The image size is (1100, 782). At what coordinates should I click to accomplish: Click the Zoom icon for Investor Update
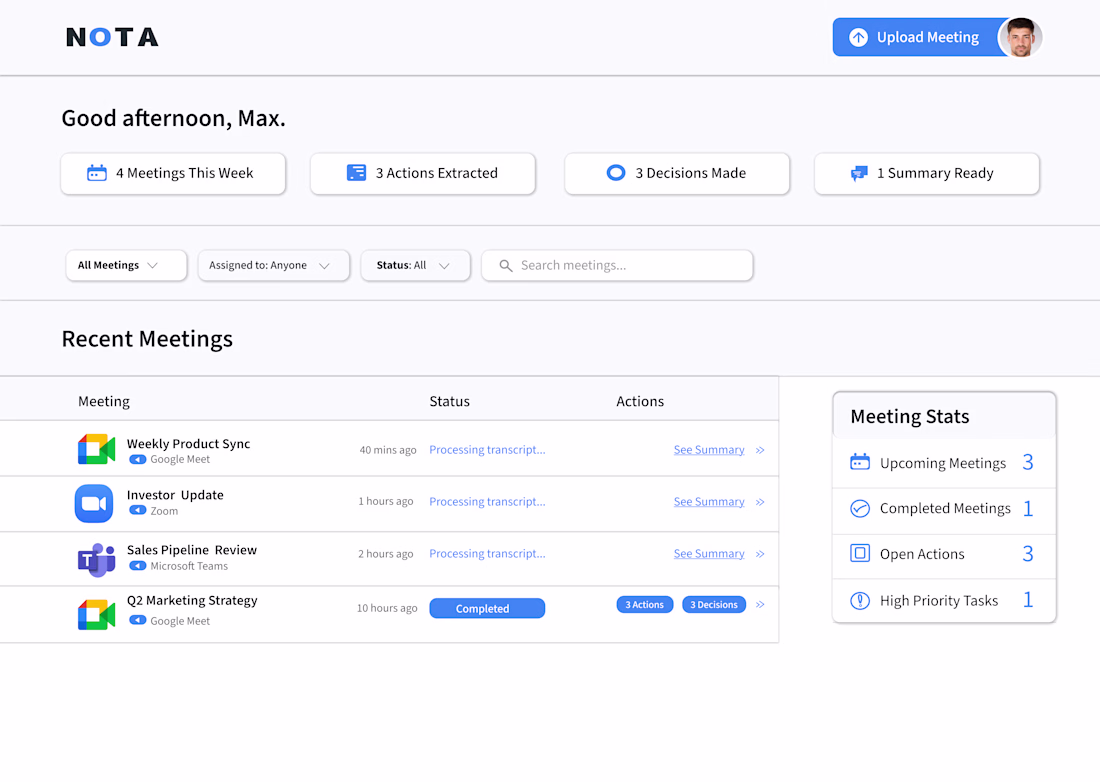click(x=94, y=504)
